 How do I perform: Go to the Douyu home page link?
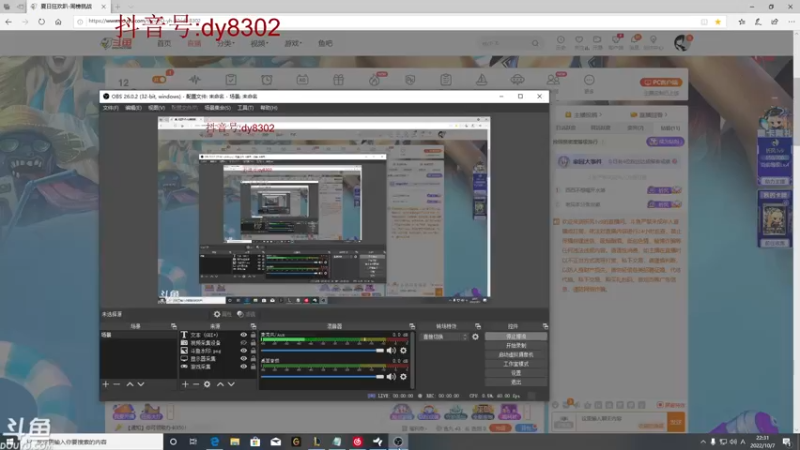click(x=164, y=43)
